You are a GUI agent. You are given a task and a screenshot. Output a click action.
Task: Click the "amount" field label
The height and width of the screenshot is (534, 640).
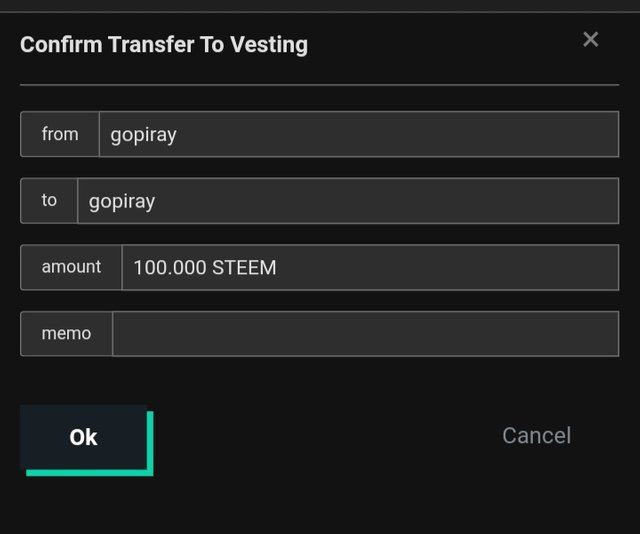[x=71, y=267]
